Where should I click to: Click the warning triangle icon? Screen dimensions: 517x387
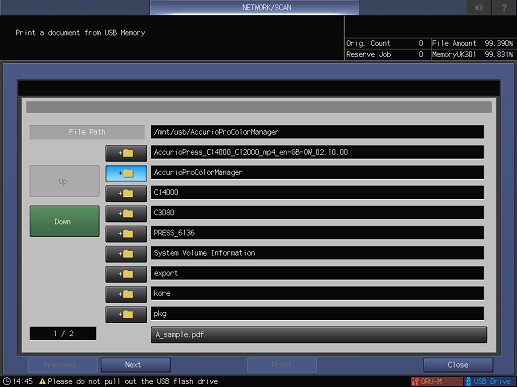(x=42, y=381)
